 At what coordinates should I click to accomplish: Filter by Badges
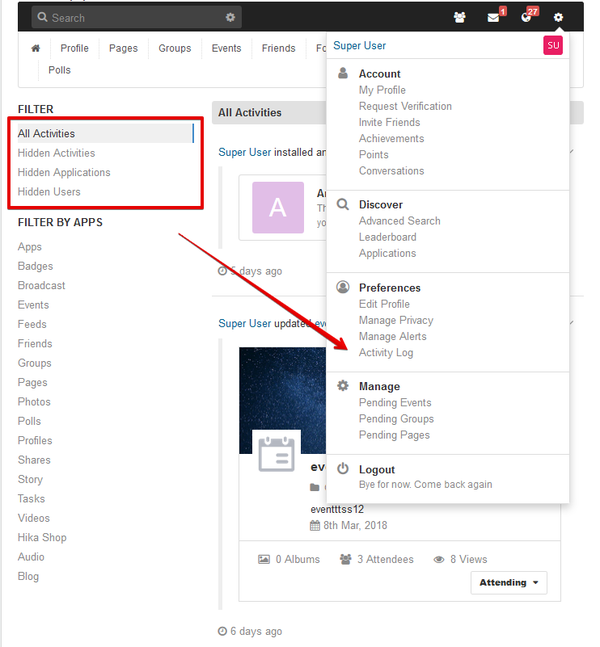35,266
